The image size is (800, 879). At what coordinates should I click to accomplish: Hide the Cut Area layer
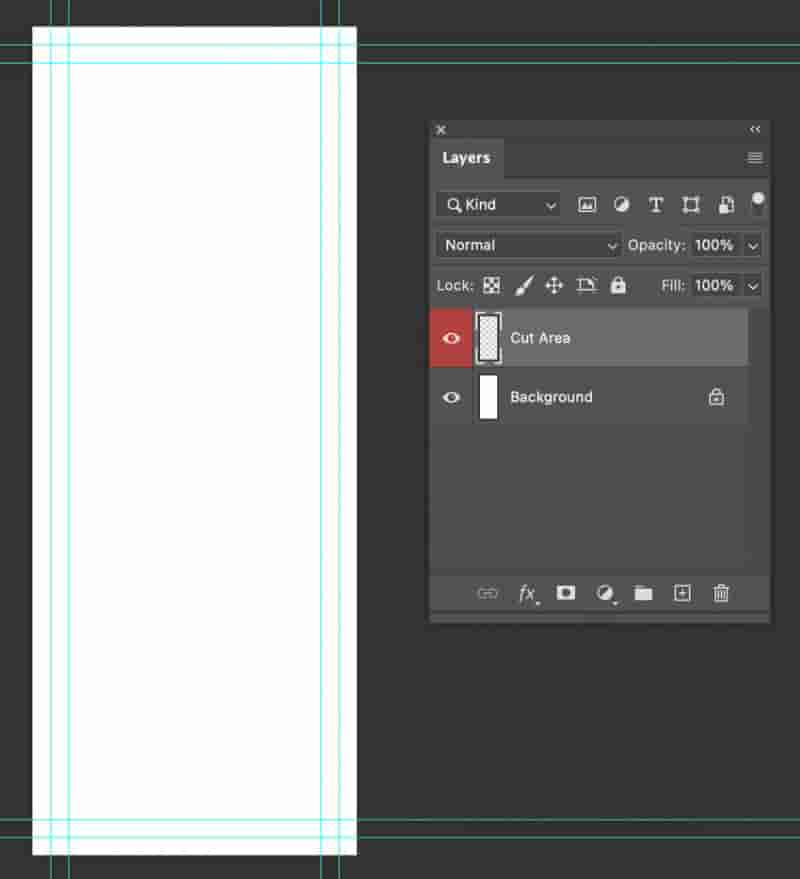tap(451, 338)
